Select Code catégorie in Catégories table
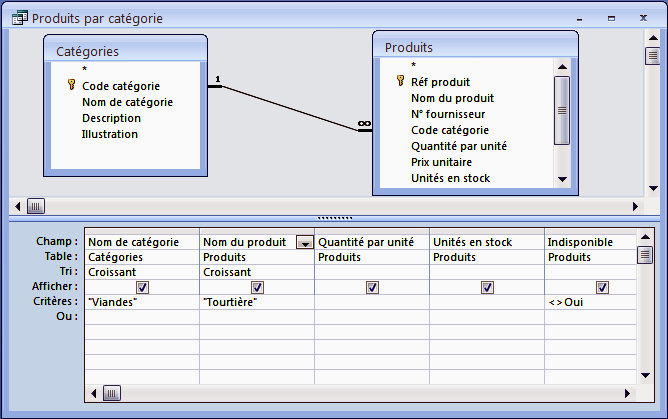Image resolution: width=668 pixels, height=419 pixels. (x=121, y=86)
